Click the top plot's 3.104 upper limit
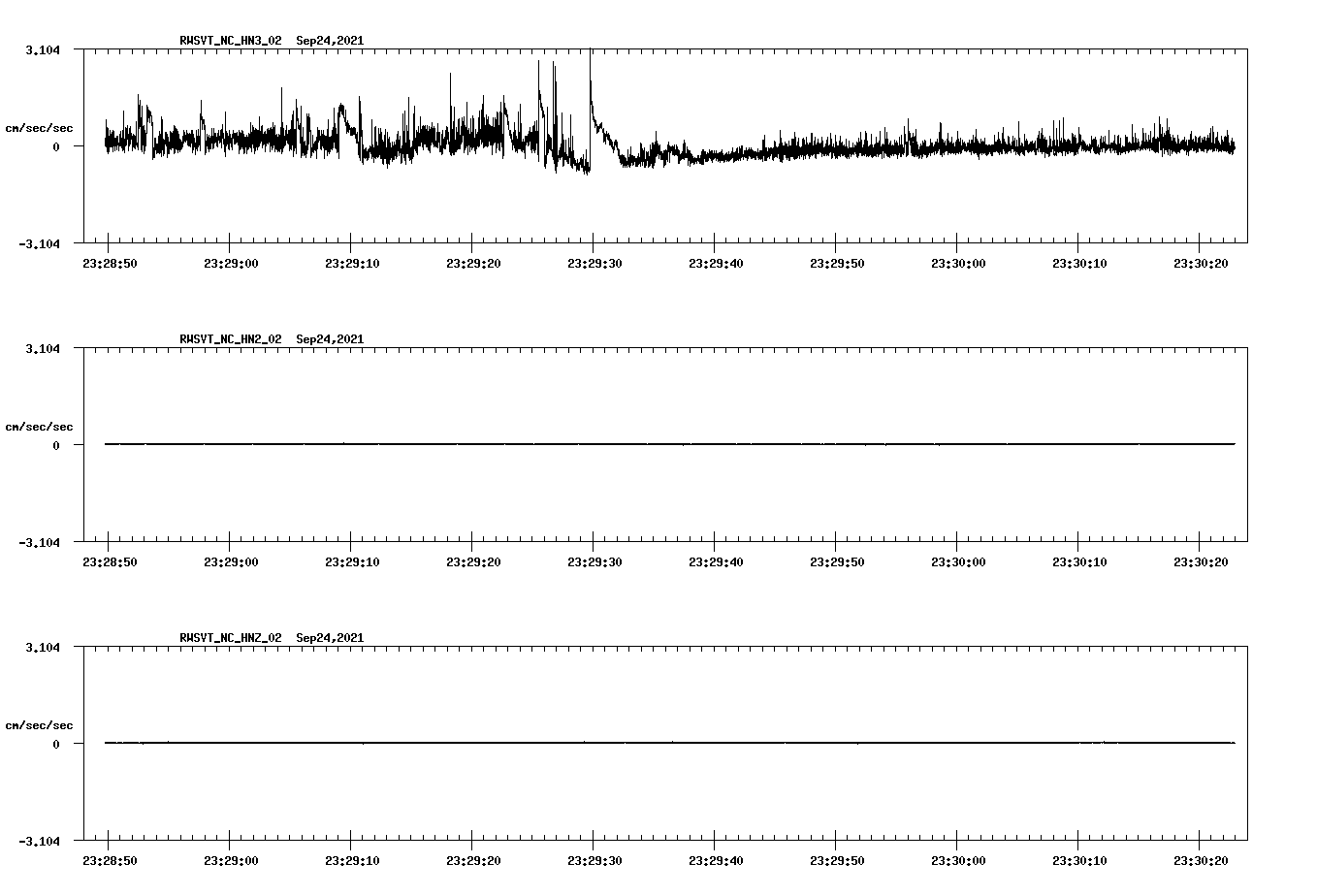The height and width of the screenshot is (896, 1317). click(42, 49)
